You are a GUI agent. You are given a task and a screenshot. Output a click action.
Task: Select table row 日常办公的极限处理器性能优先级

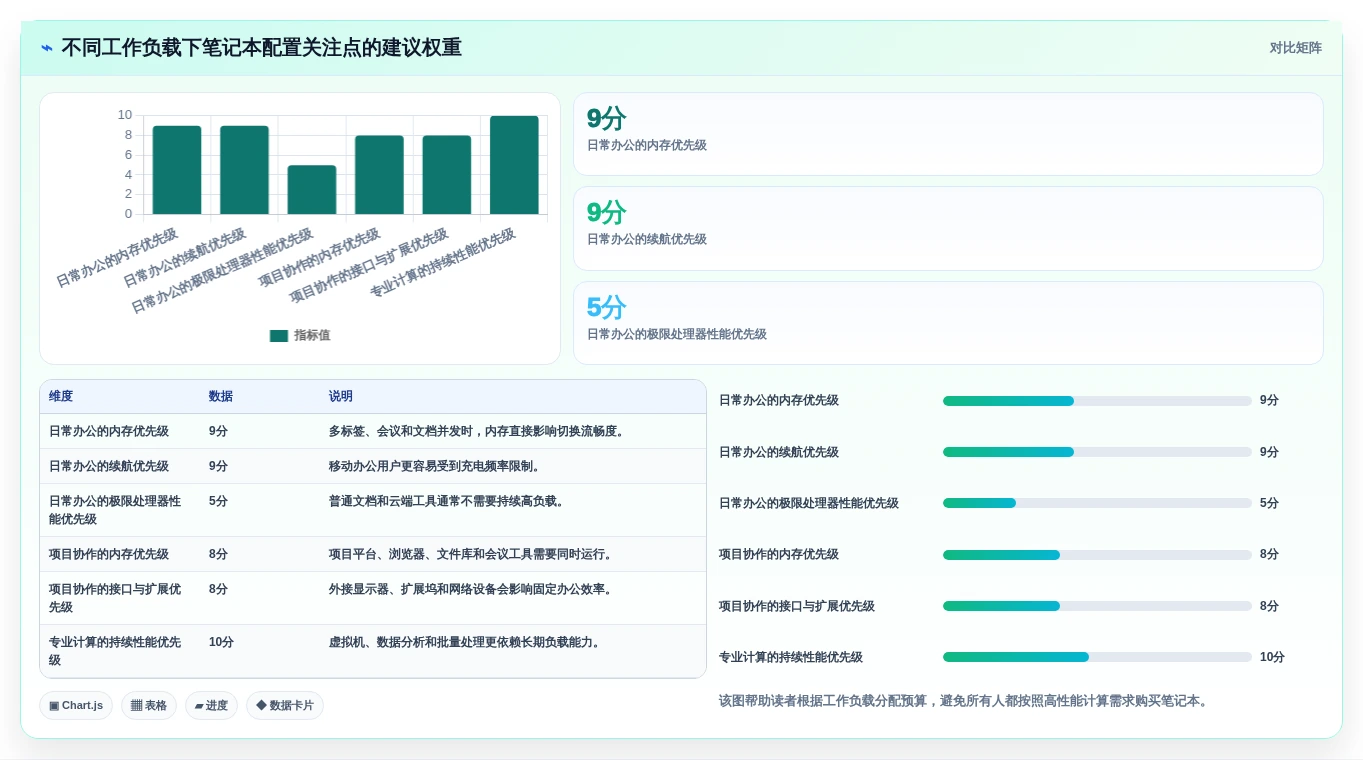(373, 511)
